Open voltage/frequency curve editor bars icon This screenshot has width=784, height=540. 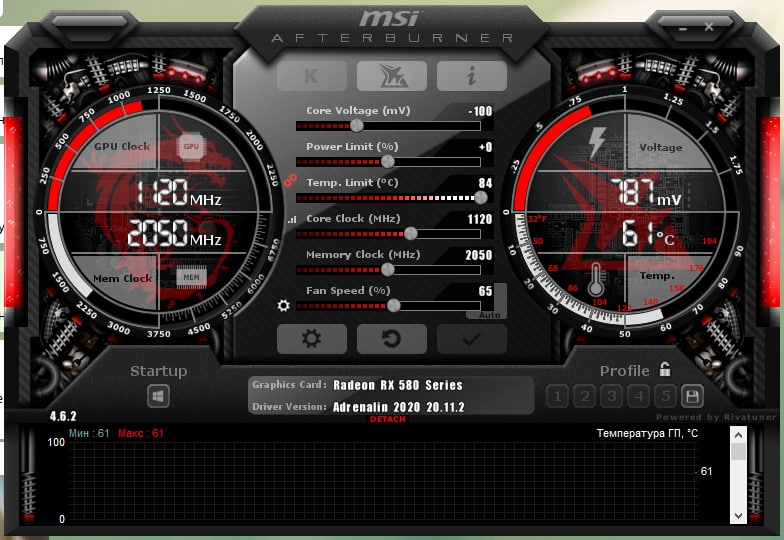pyautogui.click(x=292, y=219)
